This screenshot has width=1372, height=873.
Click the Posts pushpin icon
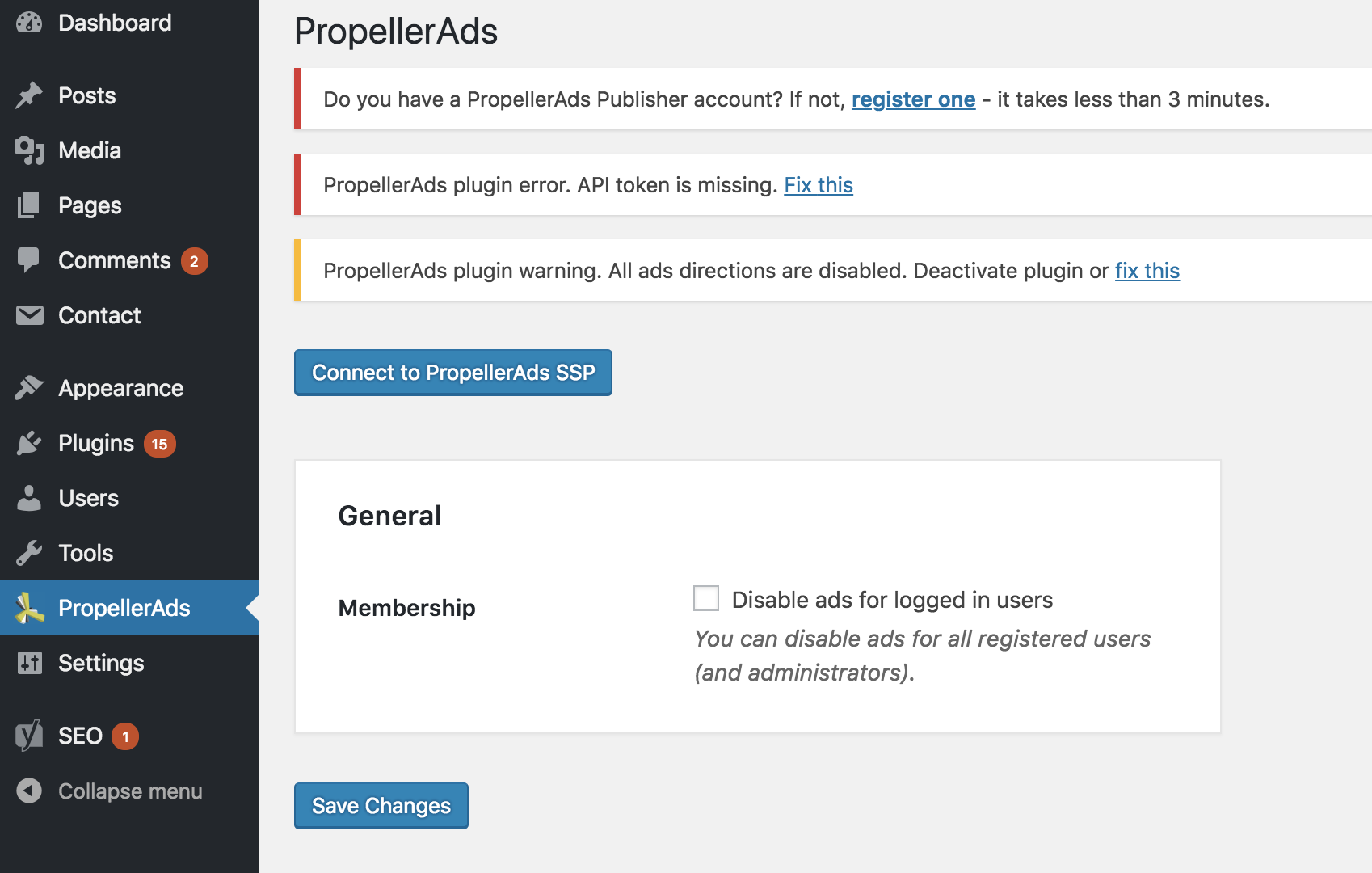[x=29, y=95]
